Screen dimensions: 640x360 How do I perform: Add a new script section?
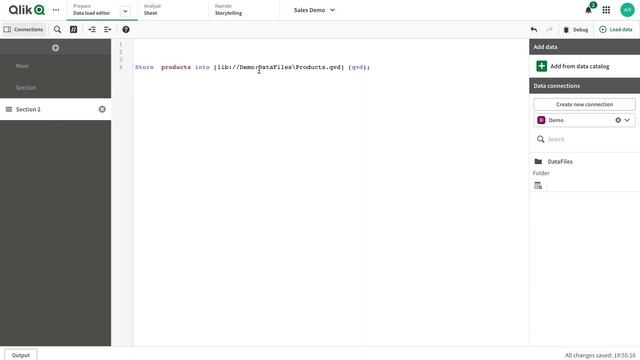(x=56, y=48)
